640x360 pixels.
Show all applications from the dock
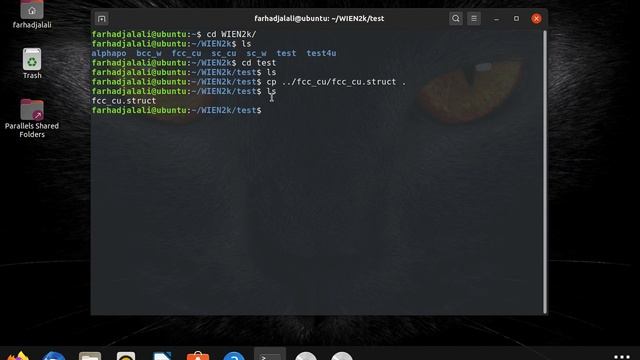(x=622, y=356)
